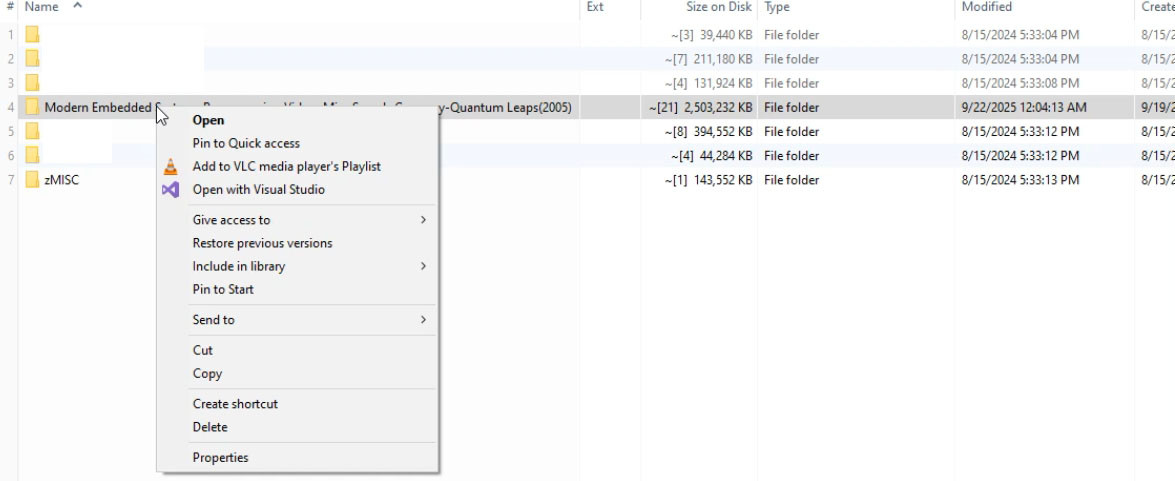Click modified date 8/15/2024 5:33:08 PM

[1021, 82]
